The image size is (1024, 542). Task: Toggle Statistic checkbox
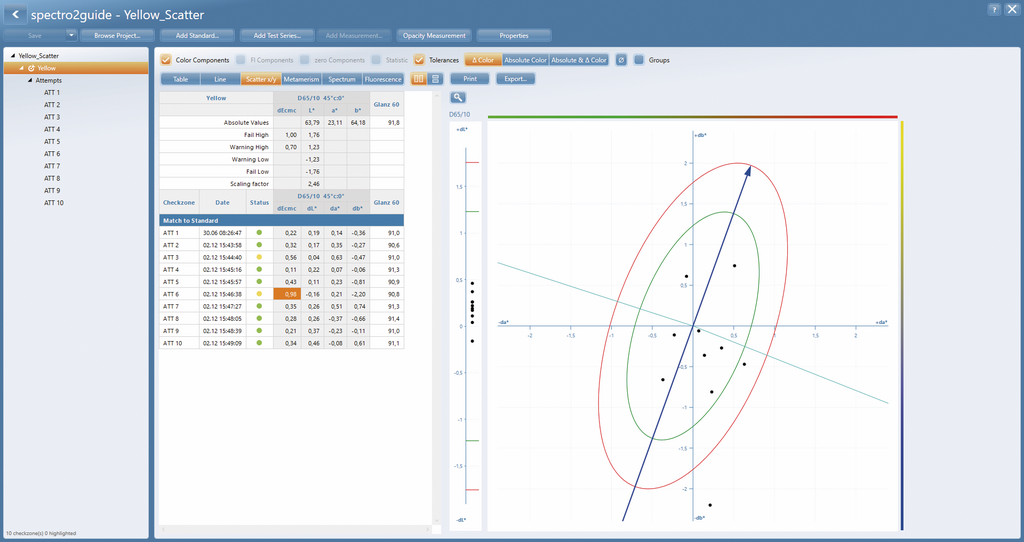(x=376, y=59)
